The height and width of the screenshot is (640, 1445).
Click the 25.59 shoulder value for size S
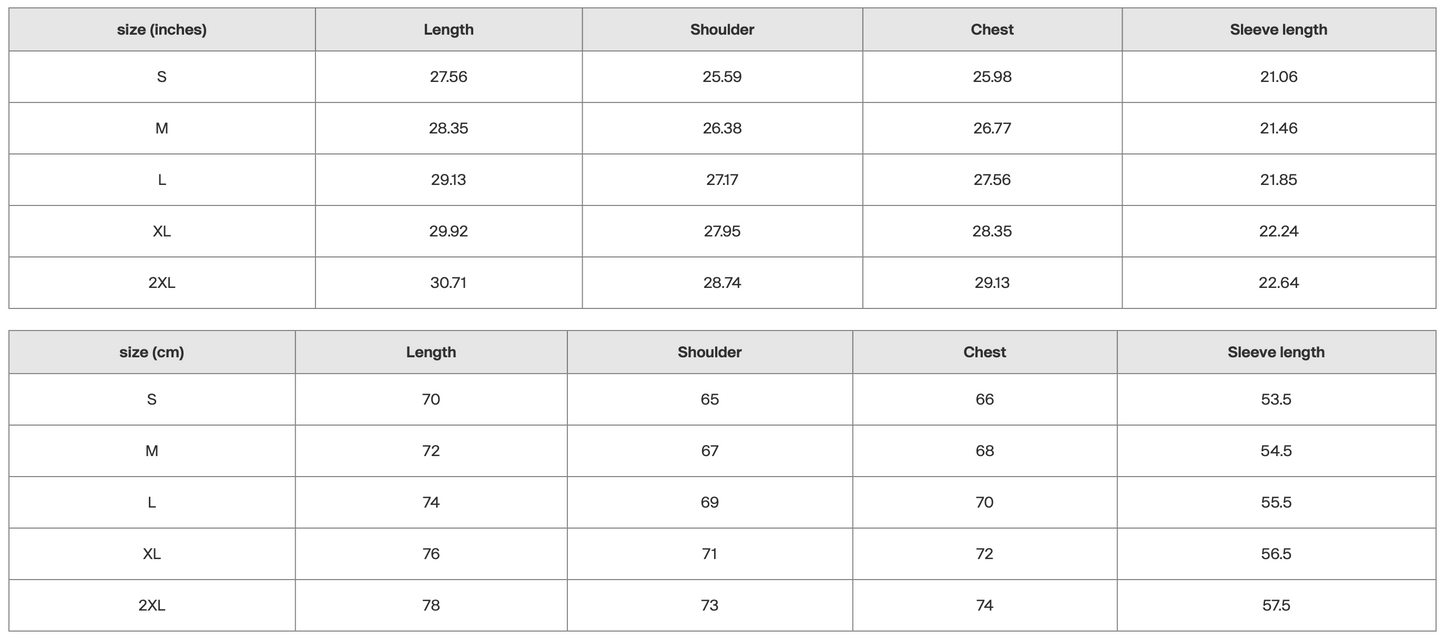(x=722, y=77)
